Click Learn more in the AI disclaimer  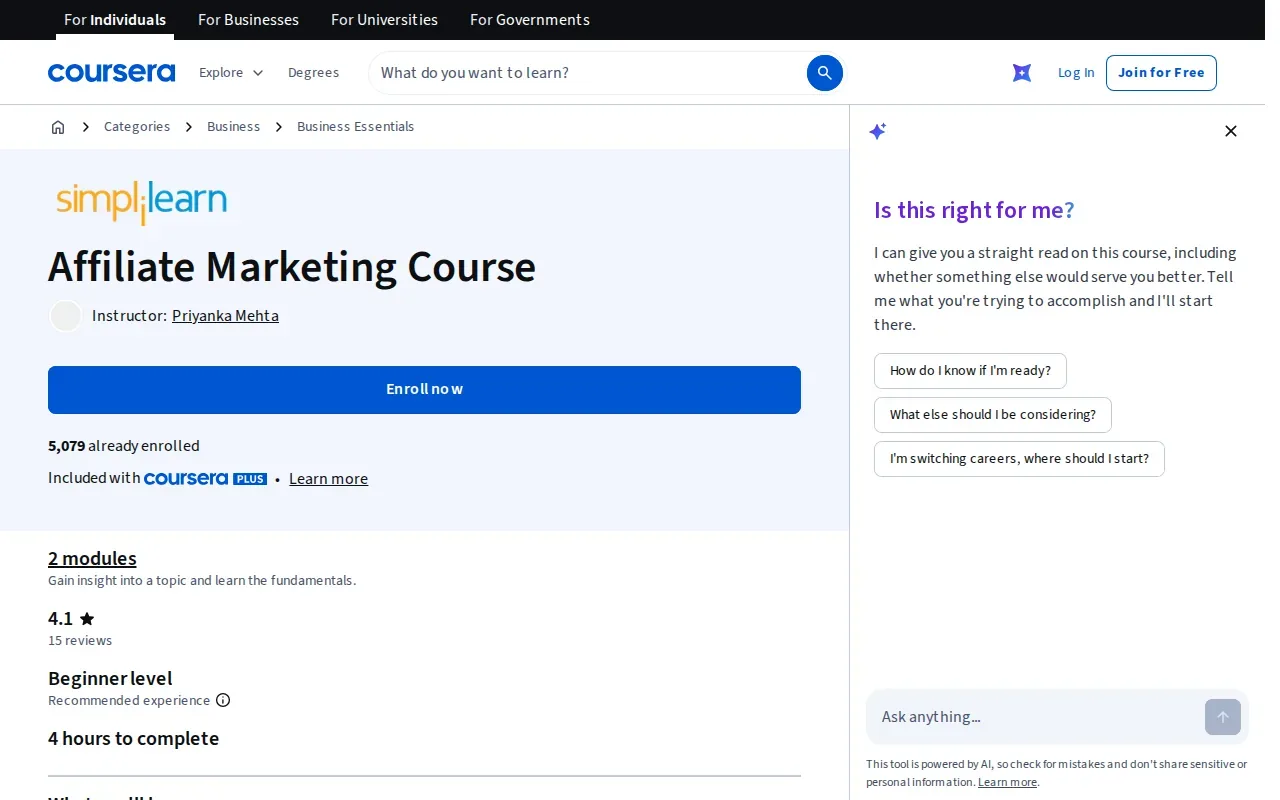[x=1007, y=783]
